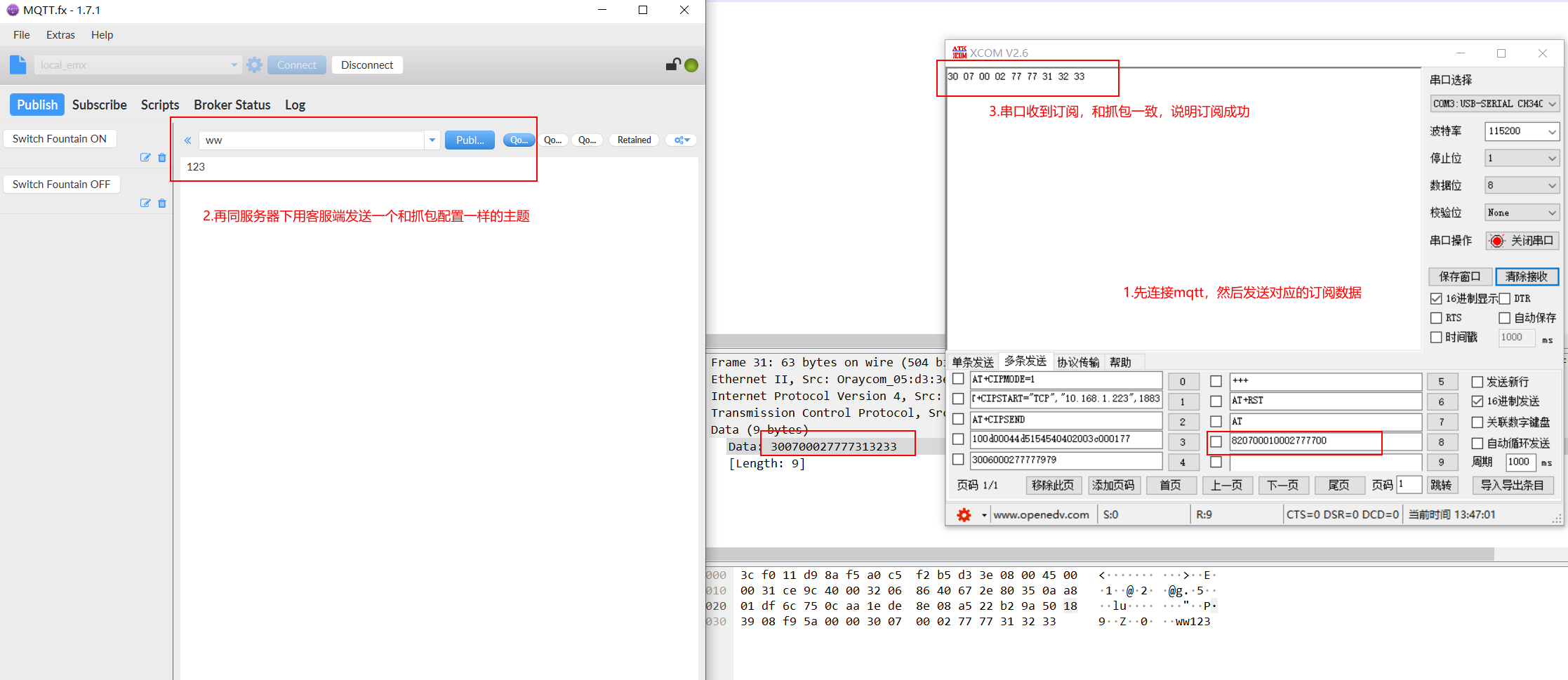Click the unlocked padlock icon in MQTT.fx toolbar

click(x=672, y=64)
